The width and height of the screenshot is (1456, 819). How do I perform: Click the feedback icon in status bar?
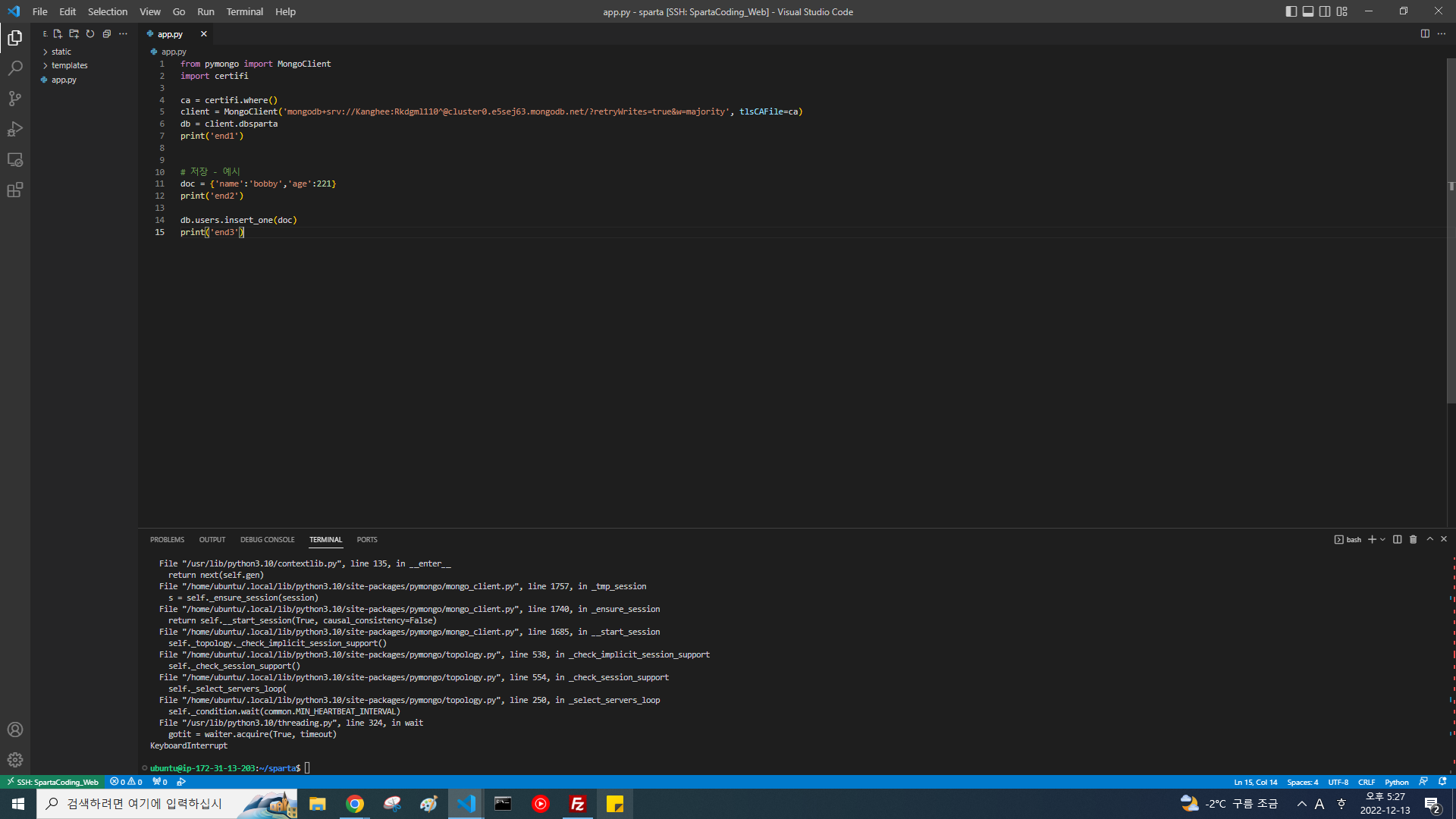click(1423, 782)
